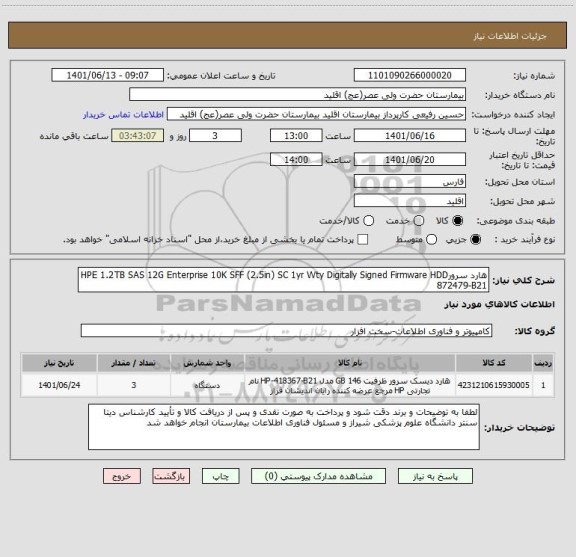Click the چاپ print button
Viewport: 576px width, 557px height.
pyautogui.click(x=220, y=476)
